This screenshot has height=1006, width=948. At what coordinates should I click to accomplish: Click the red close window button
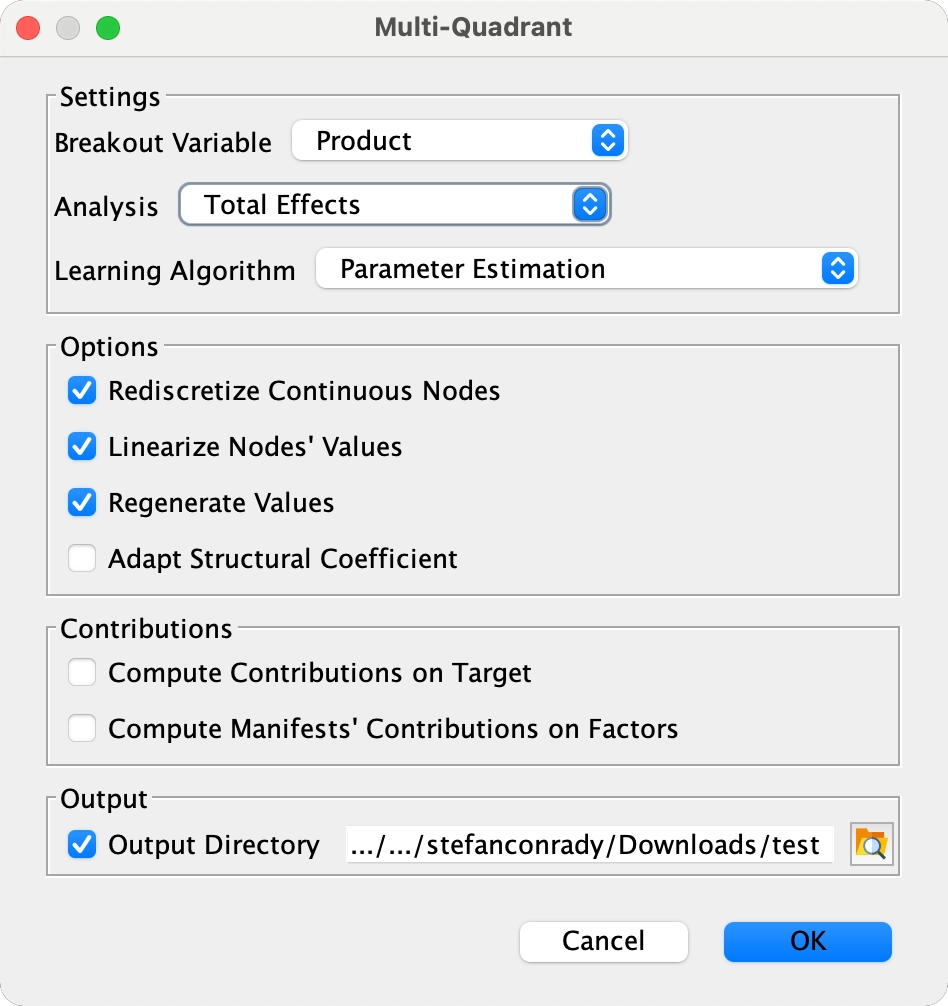pos(29,28)
